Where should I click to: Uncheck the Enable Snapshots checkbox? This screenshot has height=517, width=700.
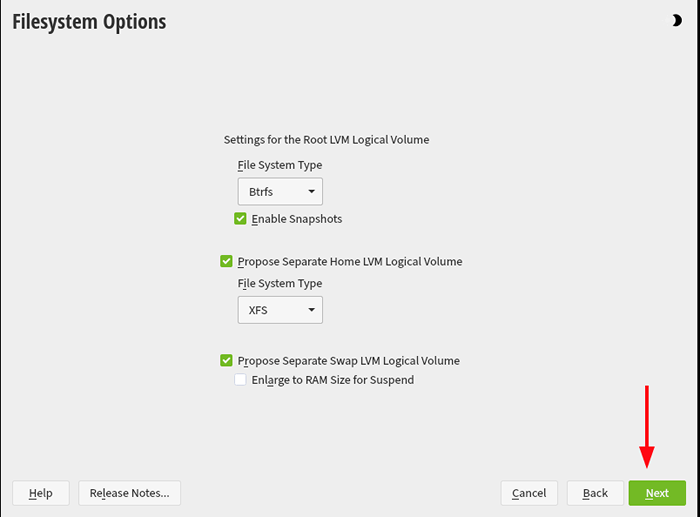pyautogui.click(x=240, y=219)
